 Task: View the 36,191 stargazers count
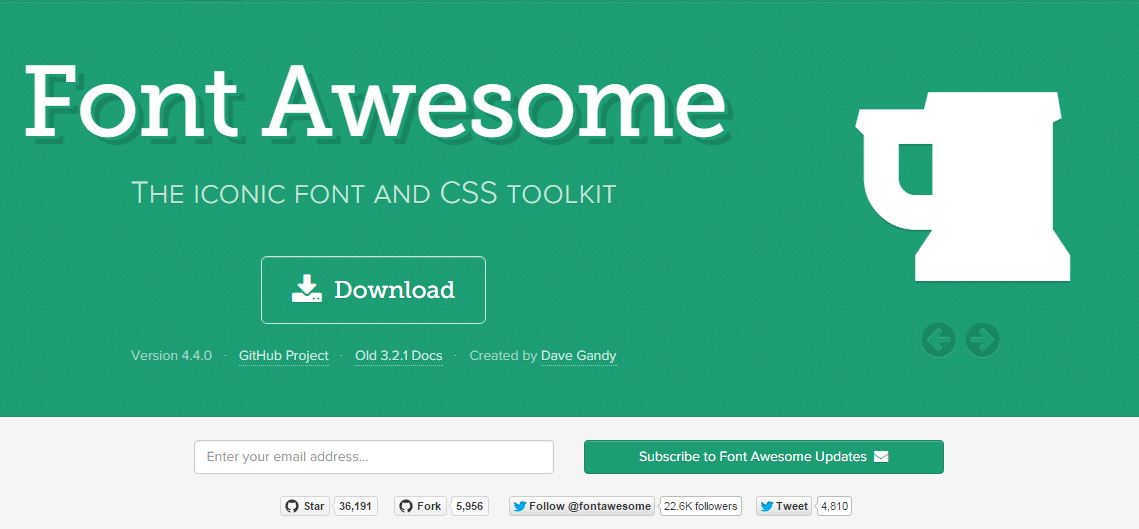click(x=355, y=506)
